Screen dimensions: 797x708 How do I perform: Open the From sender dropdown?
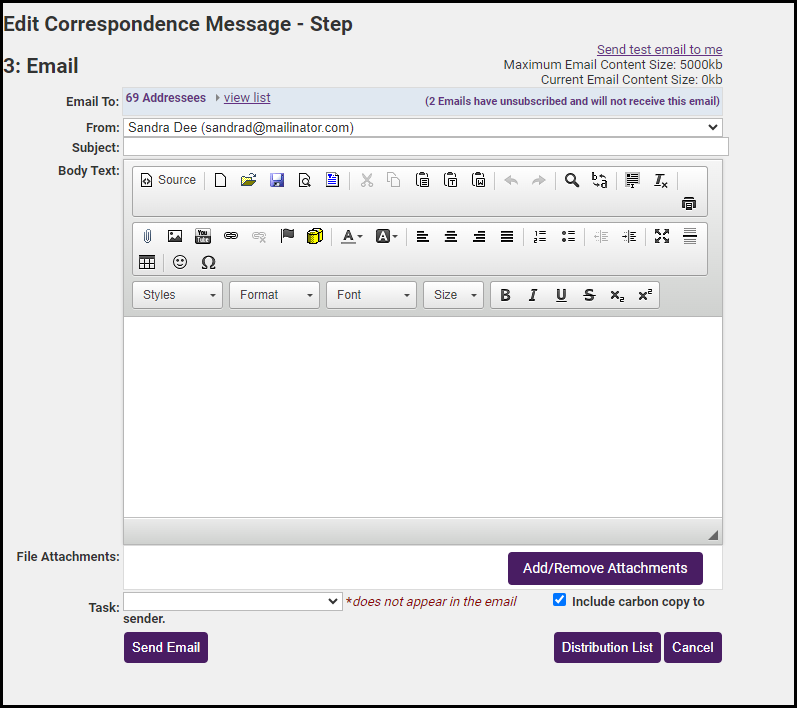click(x=421, y=128)
